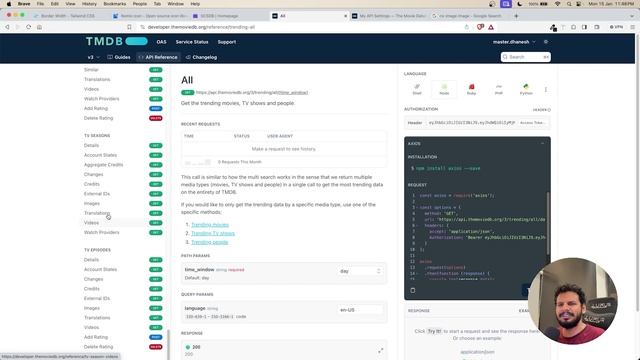Follow the 'Trending TV shows' link

point(213,233)
